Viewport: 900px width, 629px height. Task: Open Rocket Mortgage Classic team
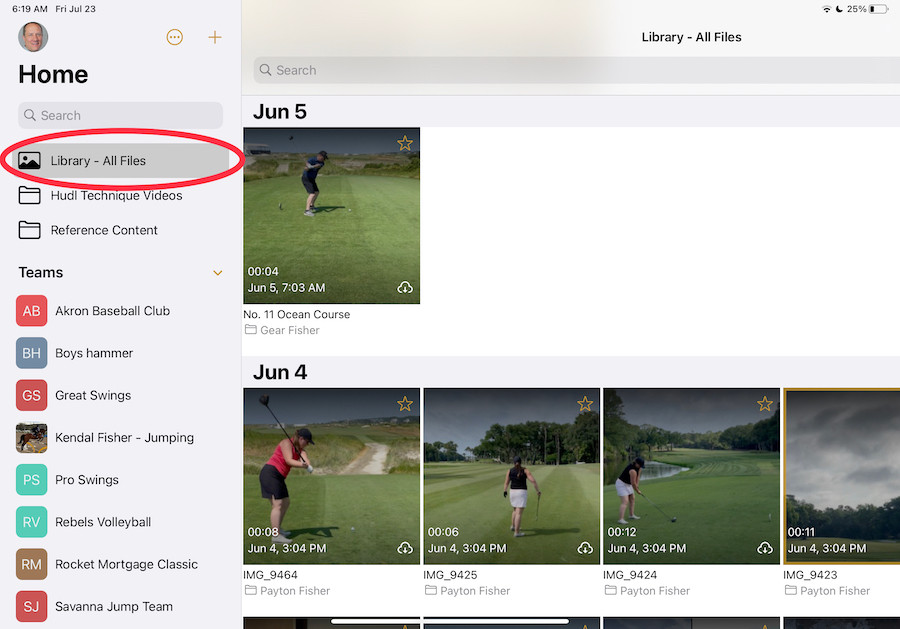(x=121, y=564)
